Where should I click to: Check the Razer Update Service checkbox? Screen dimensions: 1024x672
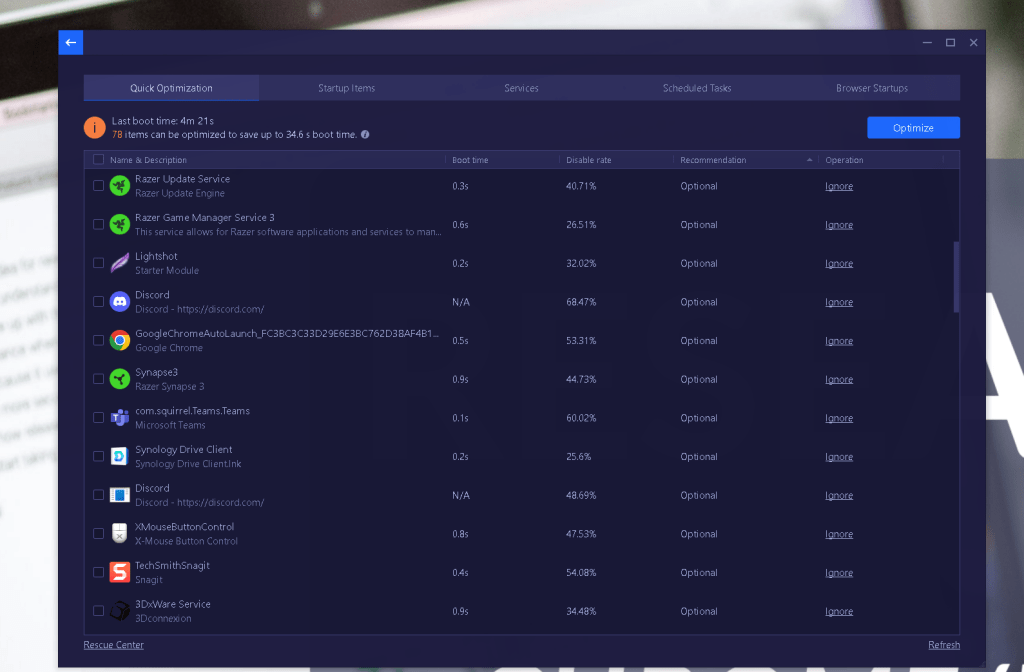(x=99, y=185)
